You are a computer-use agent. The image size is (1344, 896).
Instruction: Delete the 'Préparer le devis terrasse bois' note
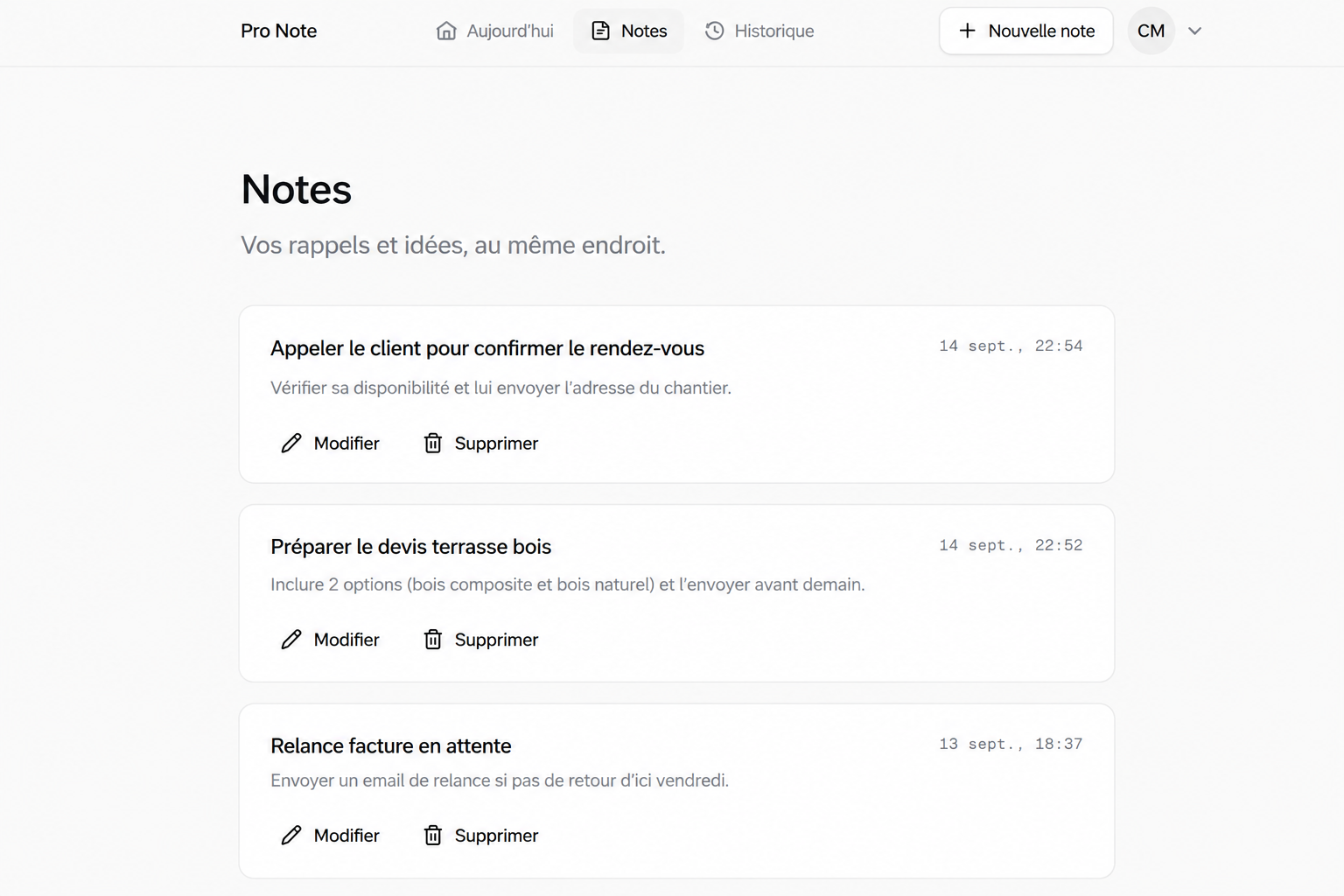tap(481, 640)
